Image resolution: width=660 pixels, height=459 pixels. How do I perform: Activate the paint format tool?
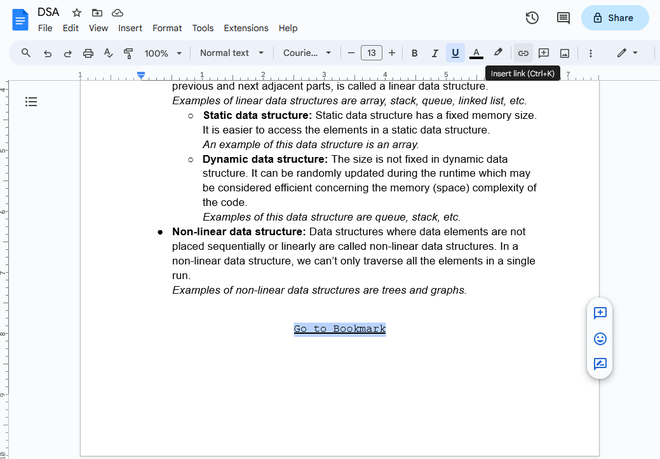(x=128, y=53)
